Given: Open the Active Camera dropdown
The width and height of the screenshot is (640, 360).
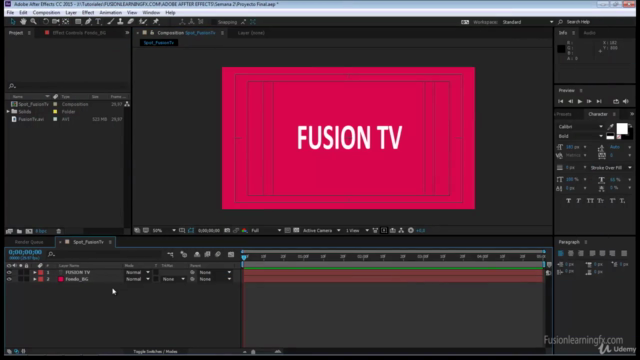Looking at the screenshot, I should (x=321, y=231).
